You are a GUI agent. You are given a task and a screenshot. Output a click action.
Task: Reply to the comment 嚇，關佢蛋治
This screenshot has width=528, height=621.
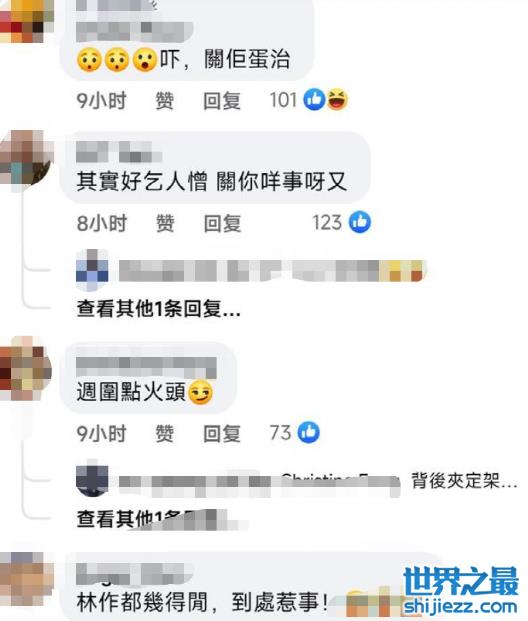click(x=222, y=101)
